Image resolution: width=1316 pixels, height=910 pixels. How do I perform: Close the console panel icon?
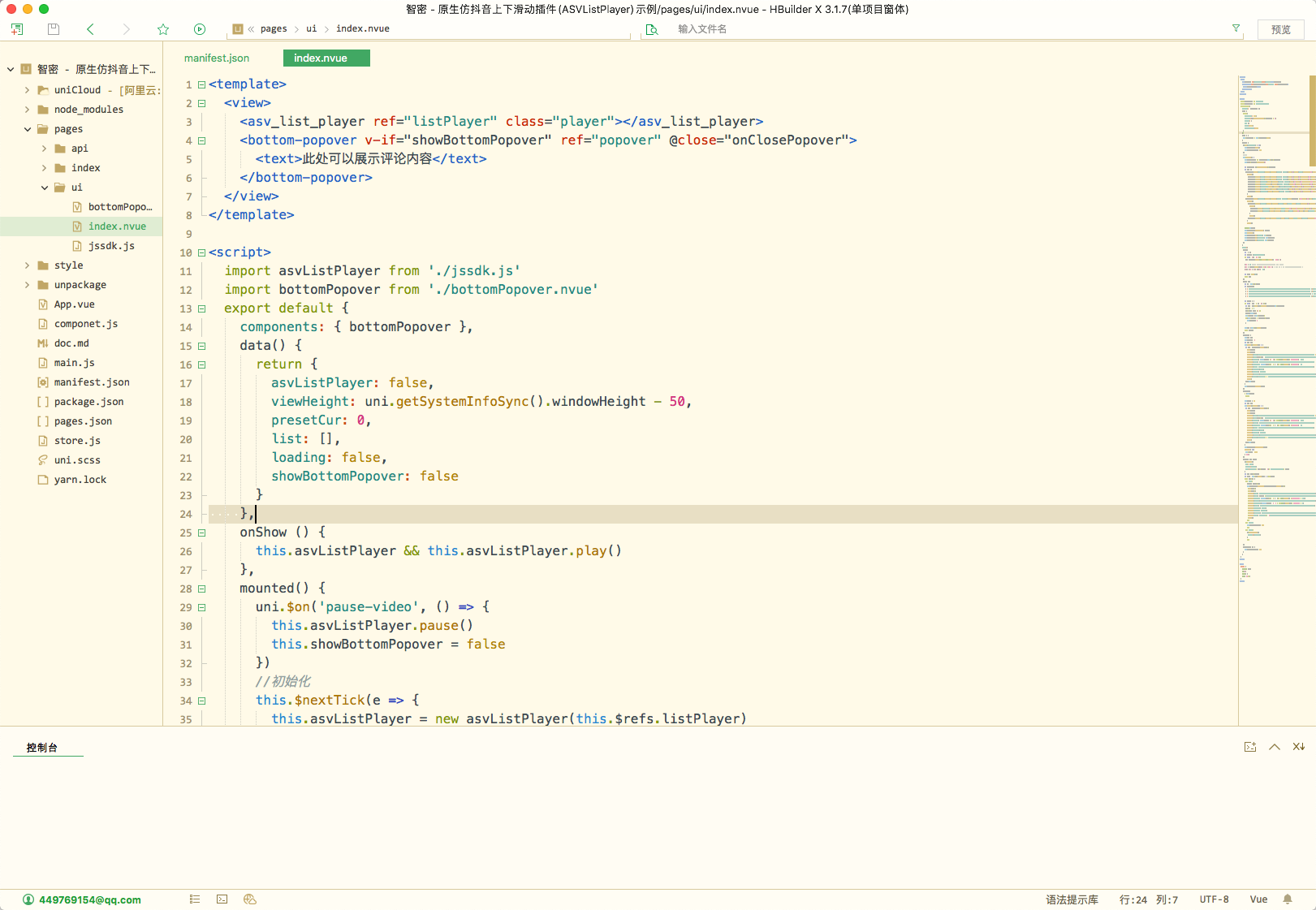click(x=1299, y=747)
